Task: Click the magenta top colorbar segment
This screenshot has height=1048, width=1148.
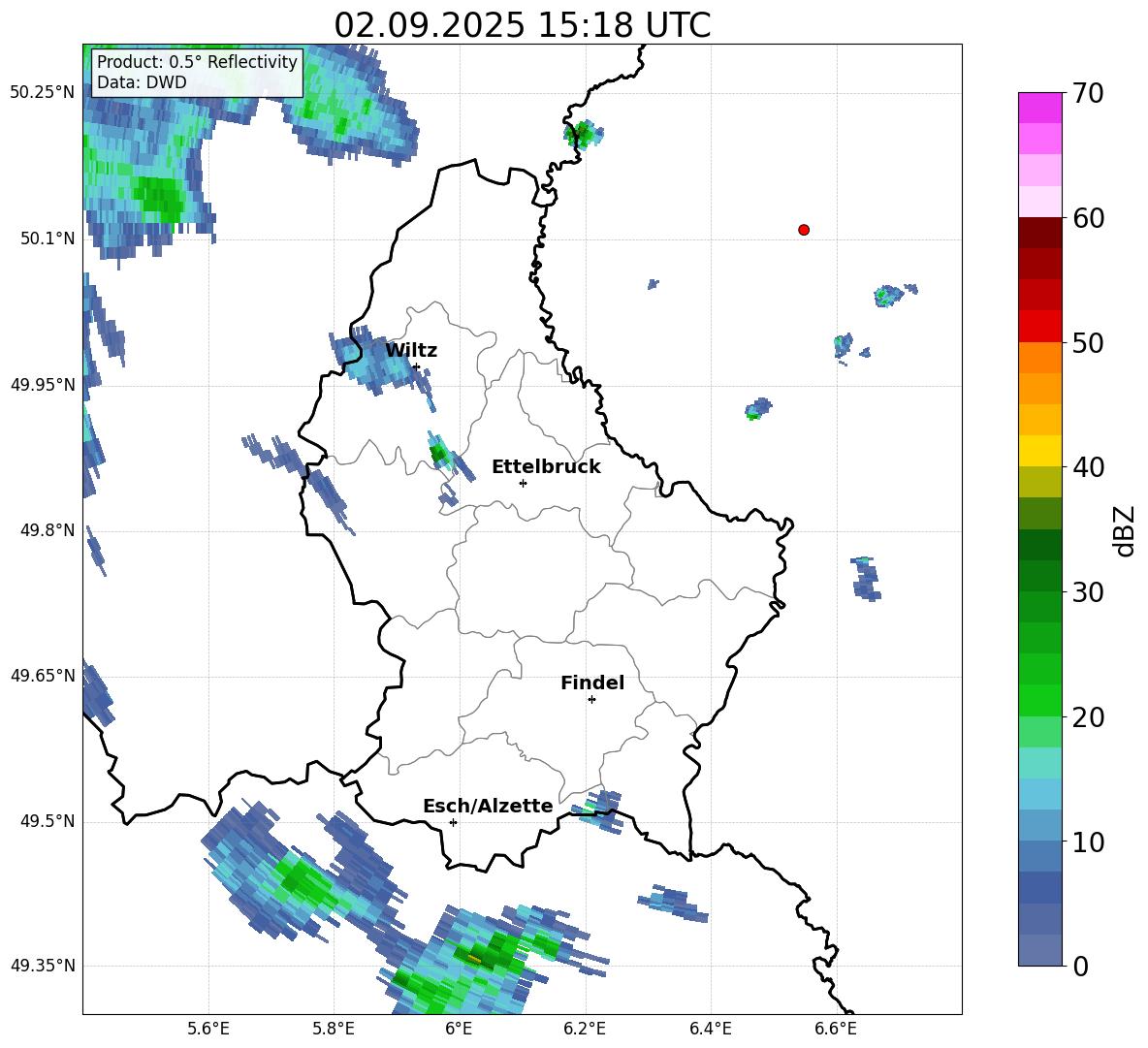Action: pyautogui.click(x=1039, y=108)
